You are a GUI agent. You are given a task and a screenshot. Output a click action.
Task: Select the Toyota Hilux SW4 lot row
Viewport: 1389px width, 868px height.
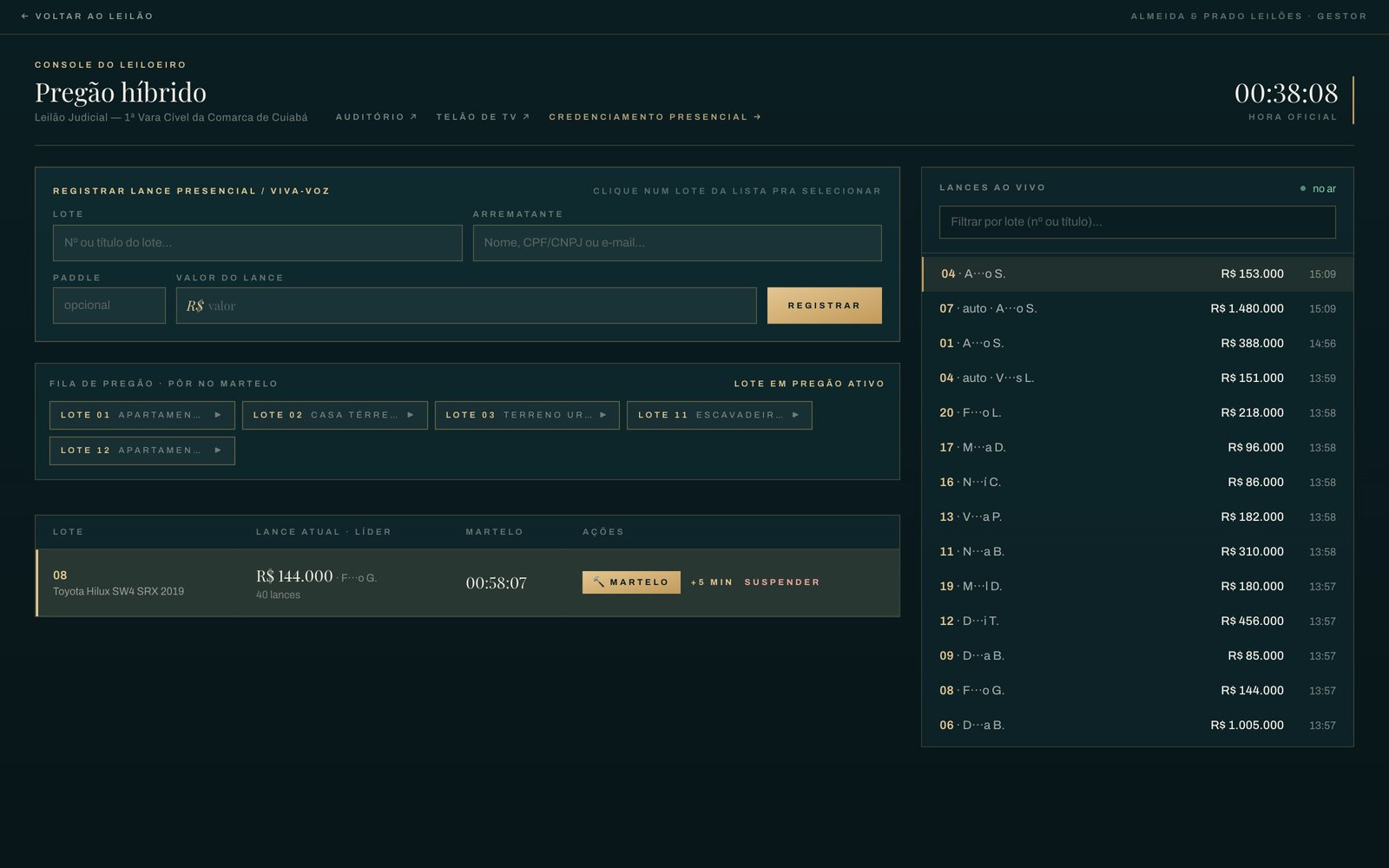(x=467, y=582)
